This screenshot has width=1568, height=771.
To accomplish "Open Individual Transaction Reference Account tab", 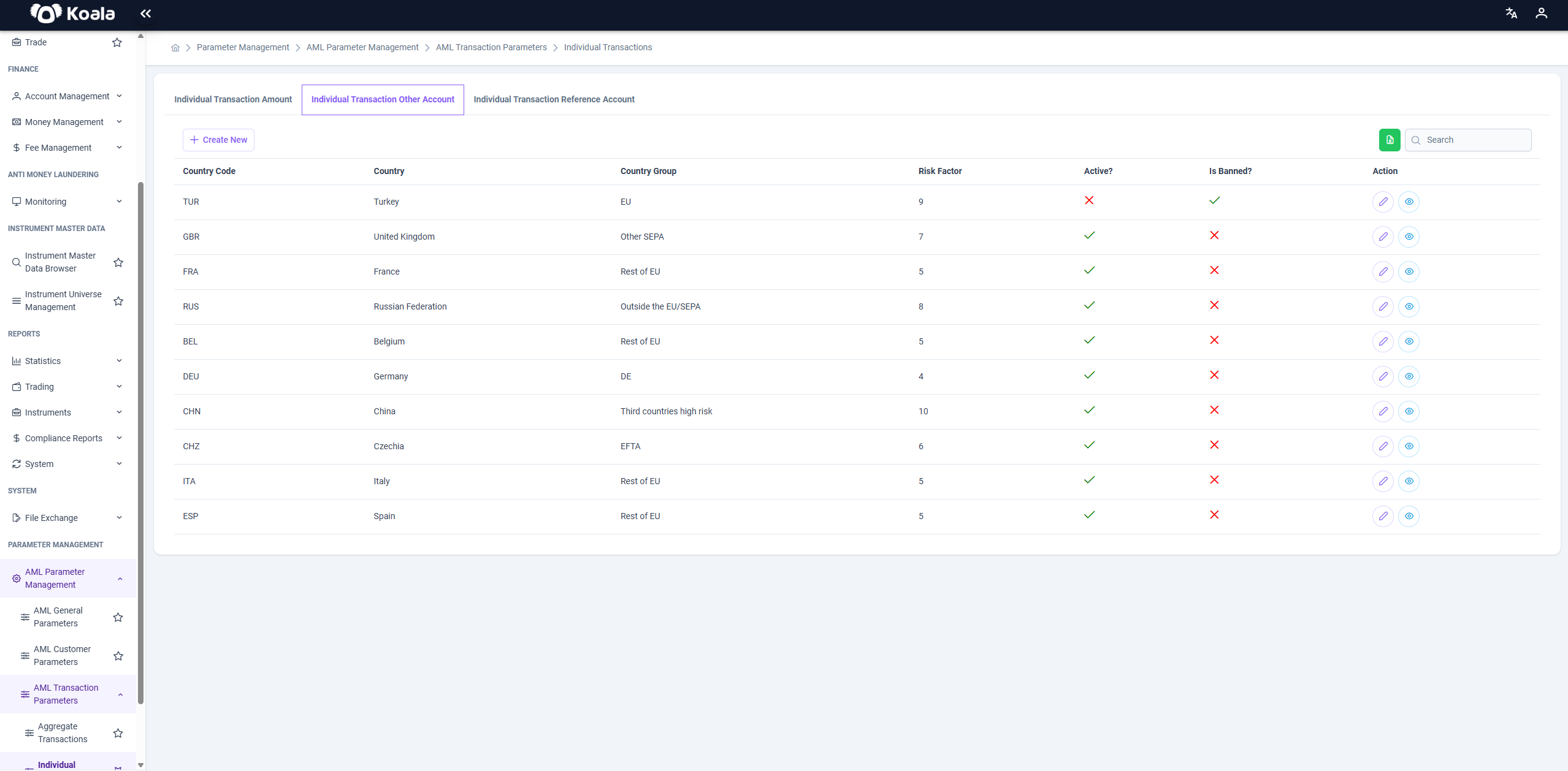I will [x=554, y=99].
